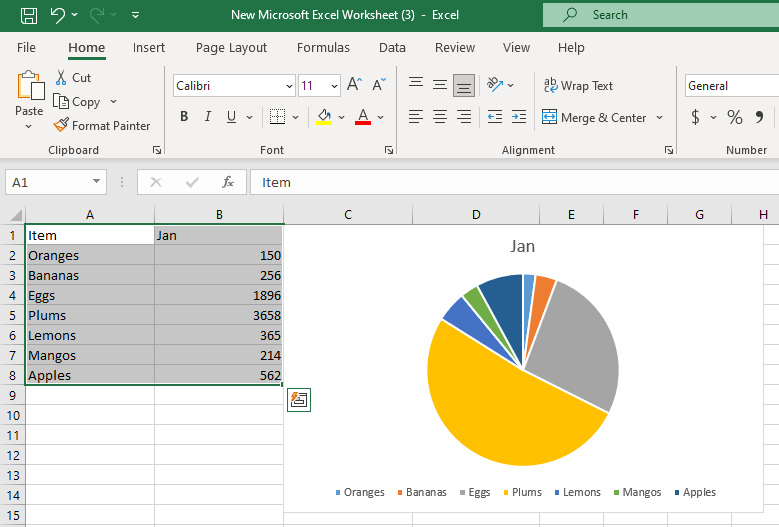Open the Insert ribbon tab
This screenshot has height=527, width=779.
click(x=149, y=48)
